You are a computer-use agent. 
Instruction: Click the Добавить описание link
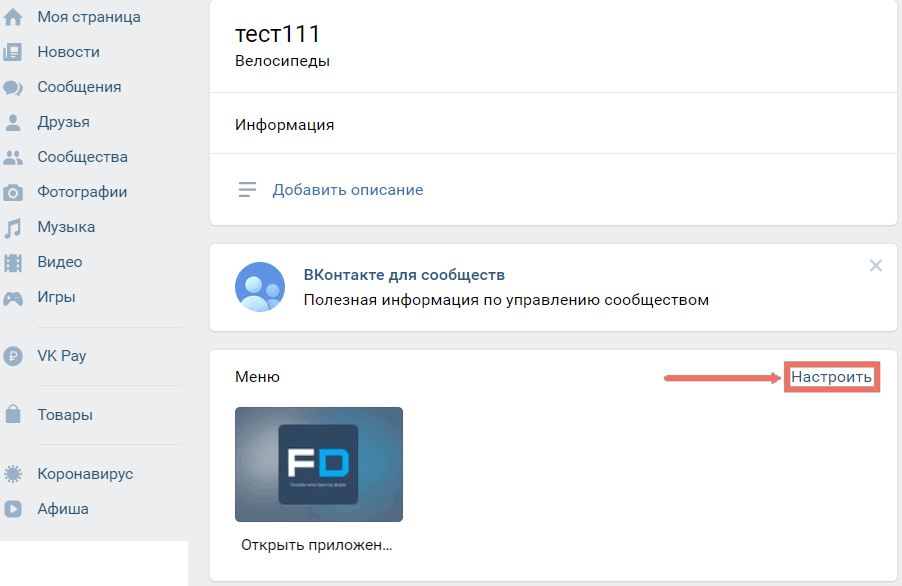(347, 190)
